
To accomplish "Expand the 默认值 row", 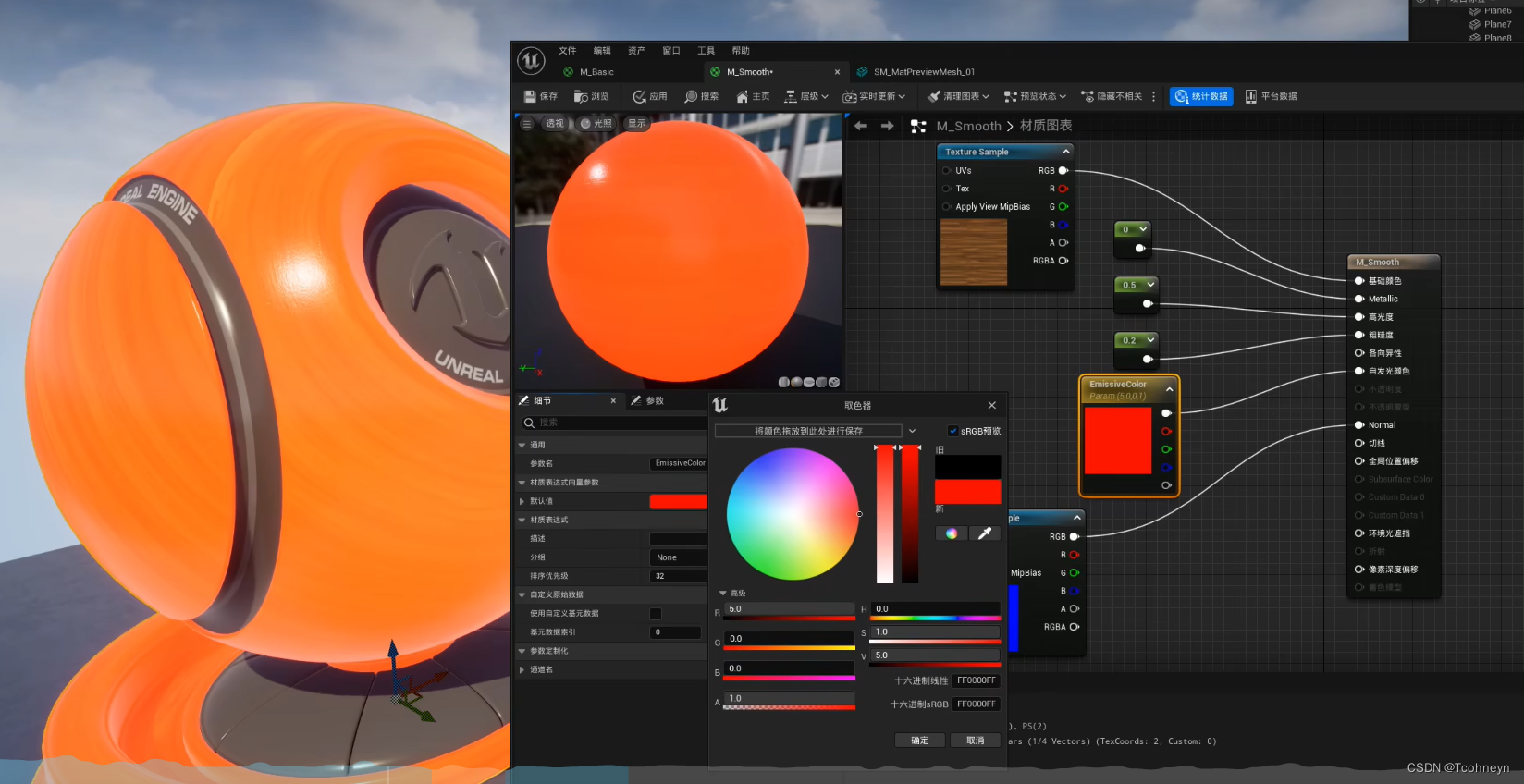I will [522, 501].
